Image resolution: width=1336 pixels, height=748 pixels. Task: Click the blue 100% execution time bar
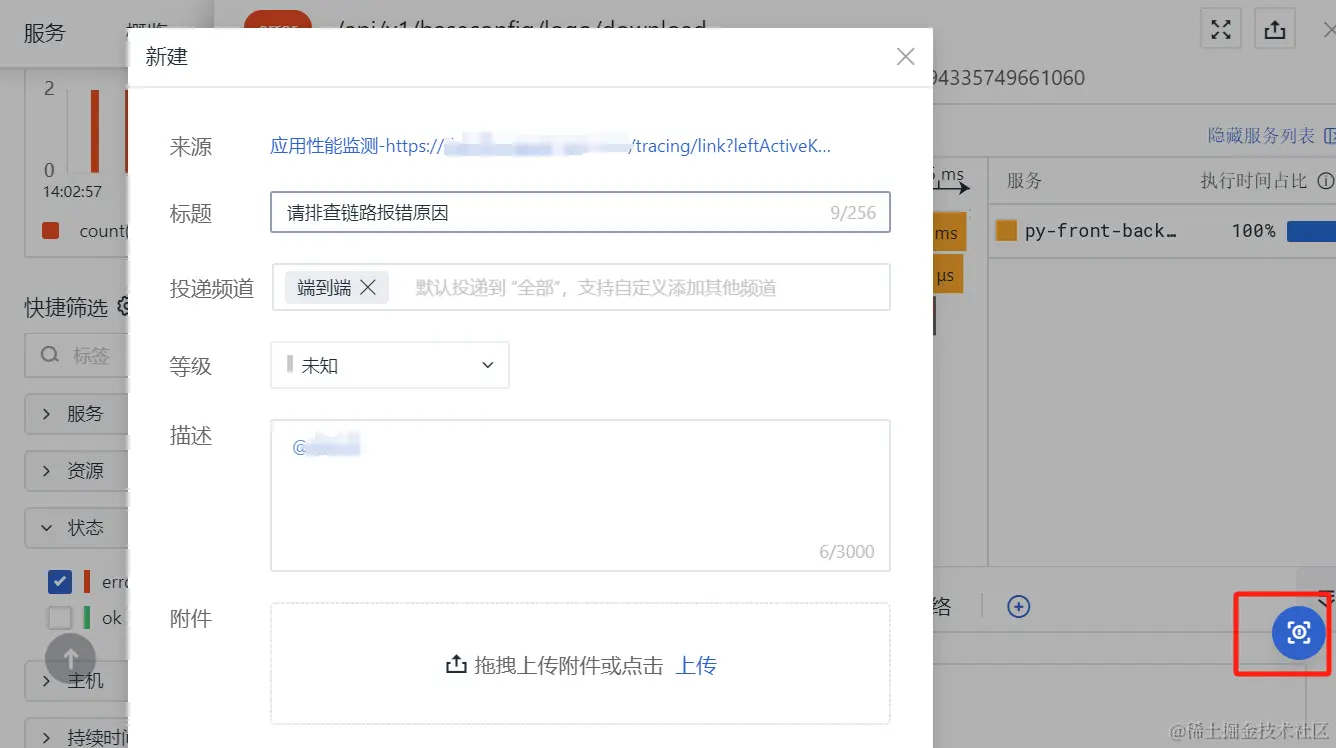[1311, 231]
